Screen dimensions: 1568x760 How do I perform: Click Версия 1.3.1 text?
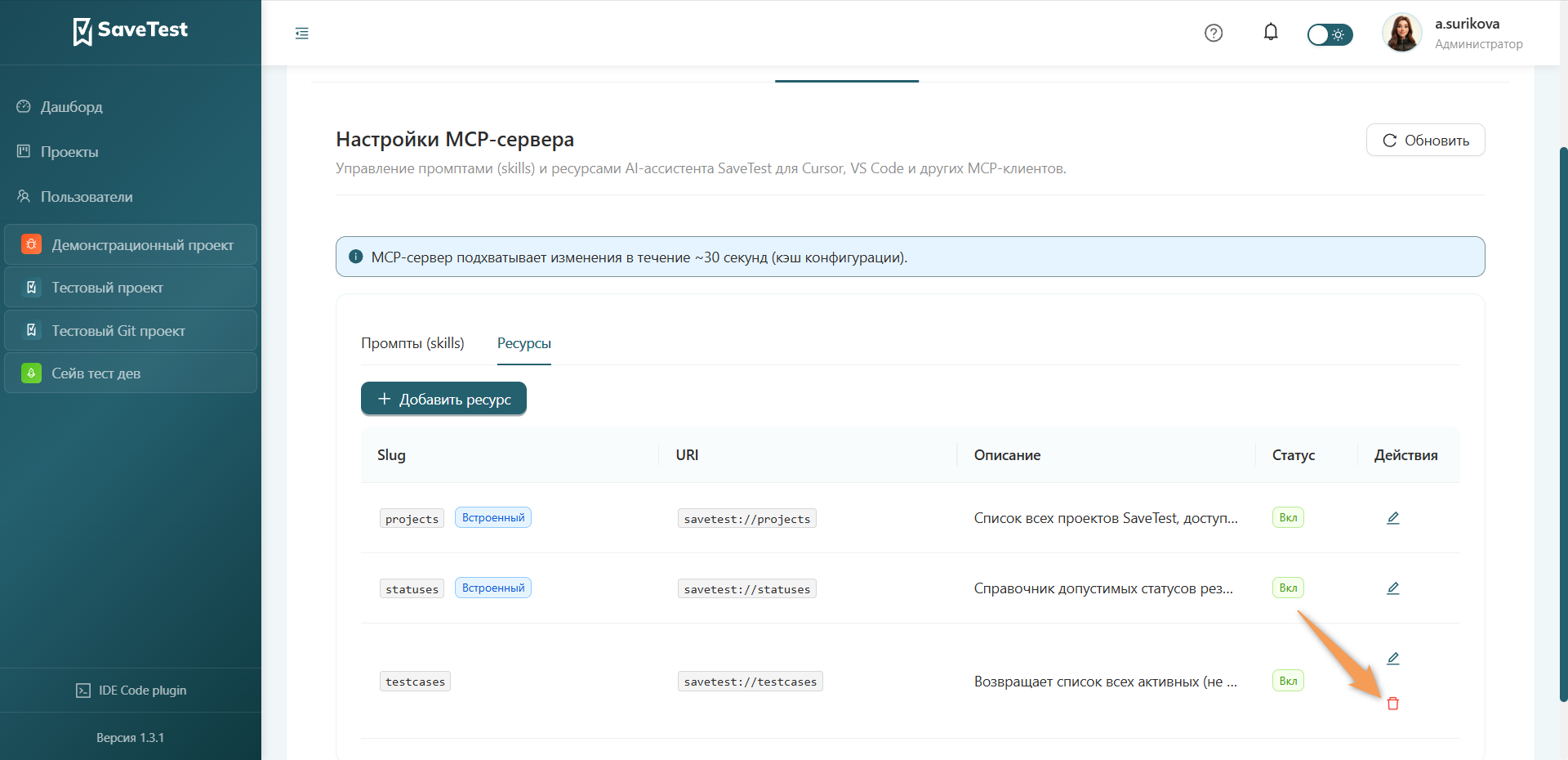(131, 738)
